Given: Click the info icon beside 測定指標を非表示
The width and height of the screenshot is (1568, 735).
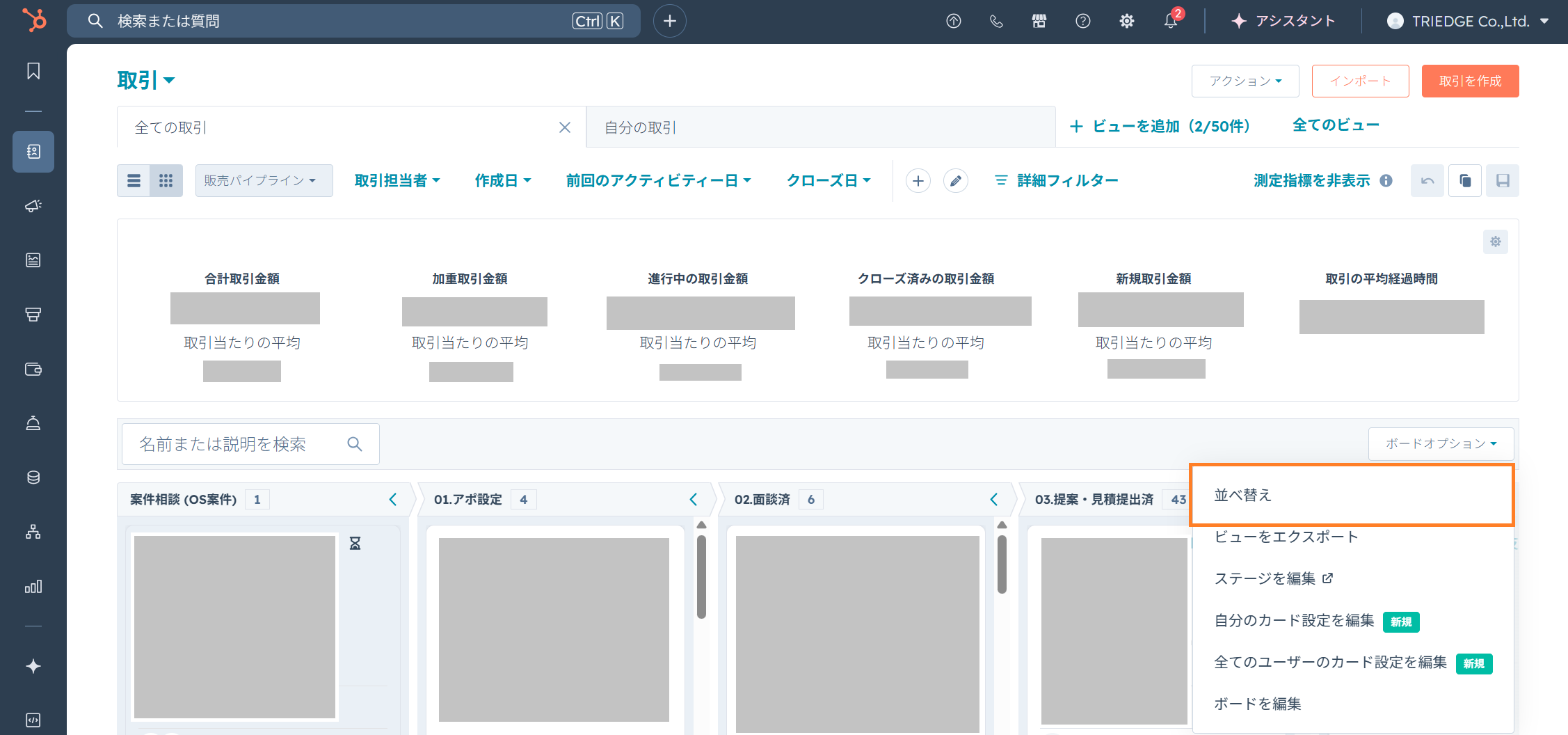Looking at the screenshot, I should click(1386, 181).
